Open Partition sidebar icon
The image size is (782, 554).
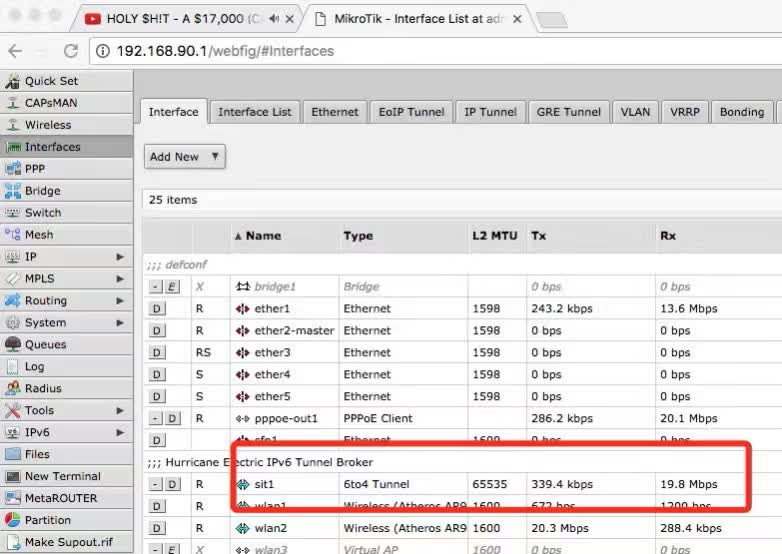click(x=12, y=520)
